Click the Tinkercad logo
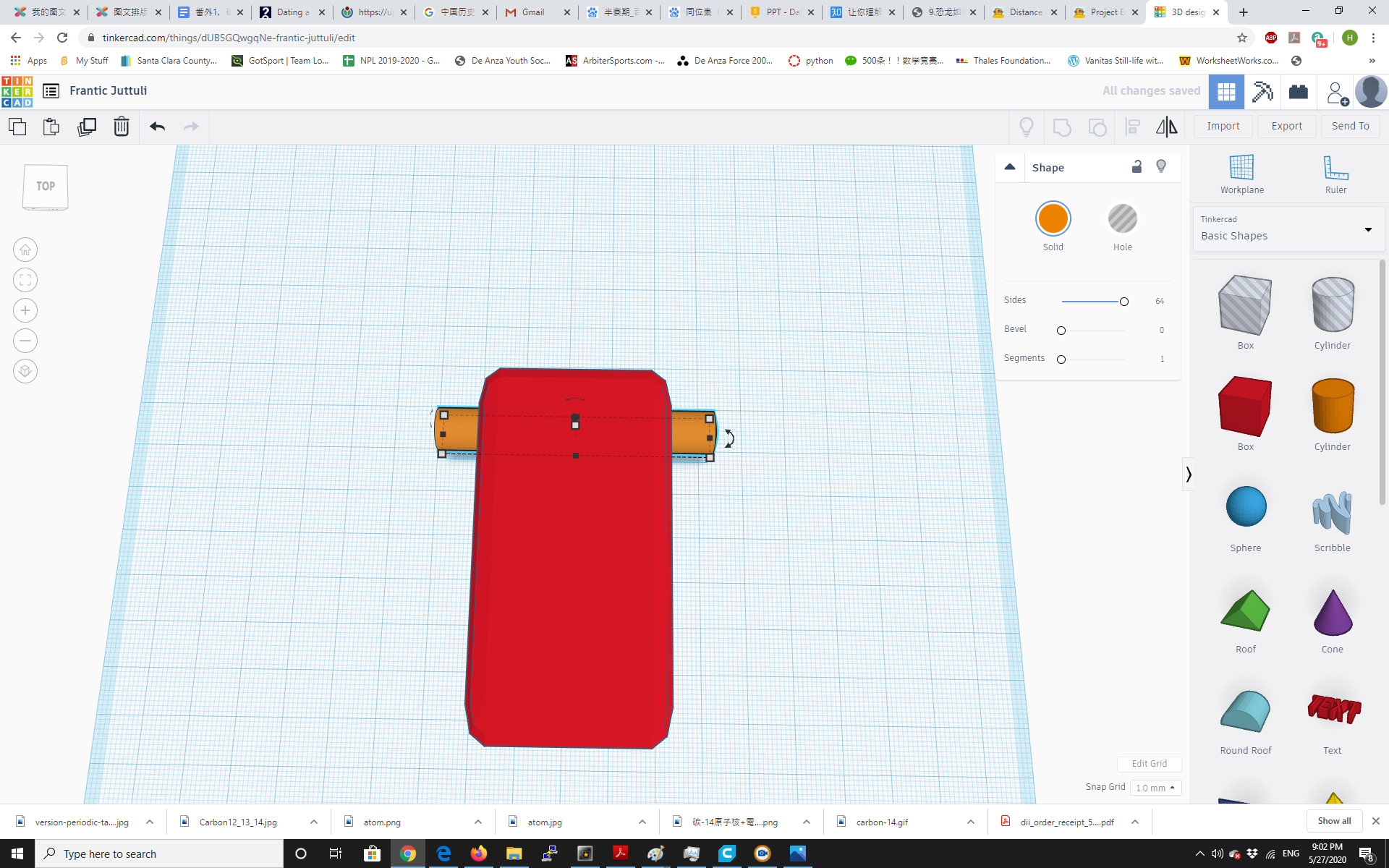Viewport: 1389px width, 868px height. [17, 91]
